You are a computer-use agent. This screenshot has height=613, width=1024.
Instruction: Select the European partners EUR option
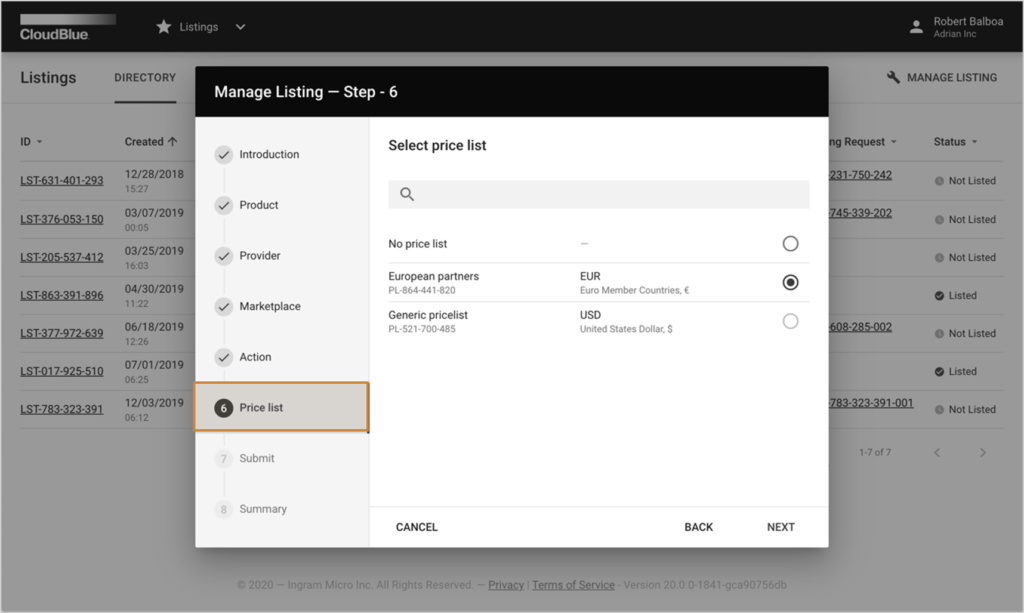(790, 282)
